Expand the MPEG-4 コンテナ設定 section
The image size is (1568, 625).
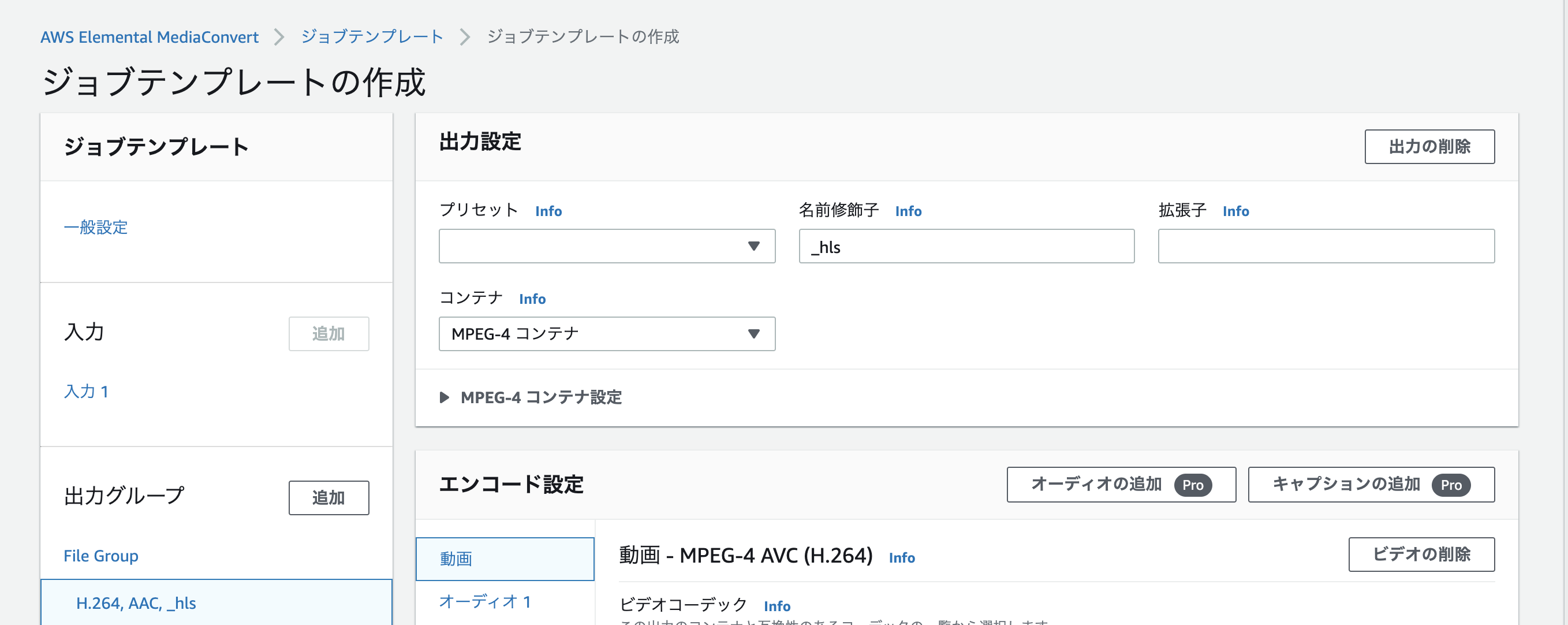(540, 397)
